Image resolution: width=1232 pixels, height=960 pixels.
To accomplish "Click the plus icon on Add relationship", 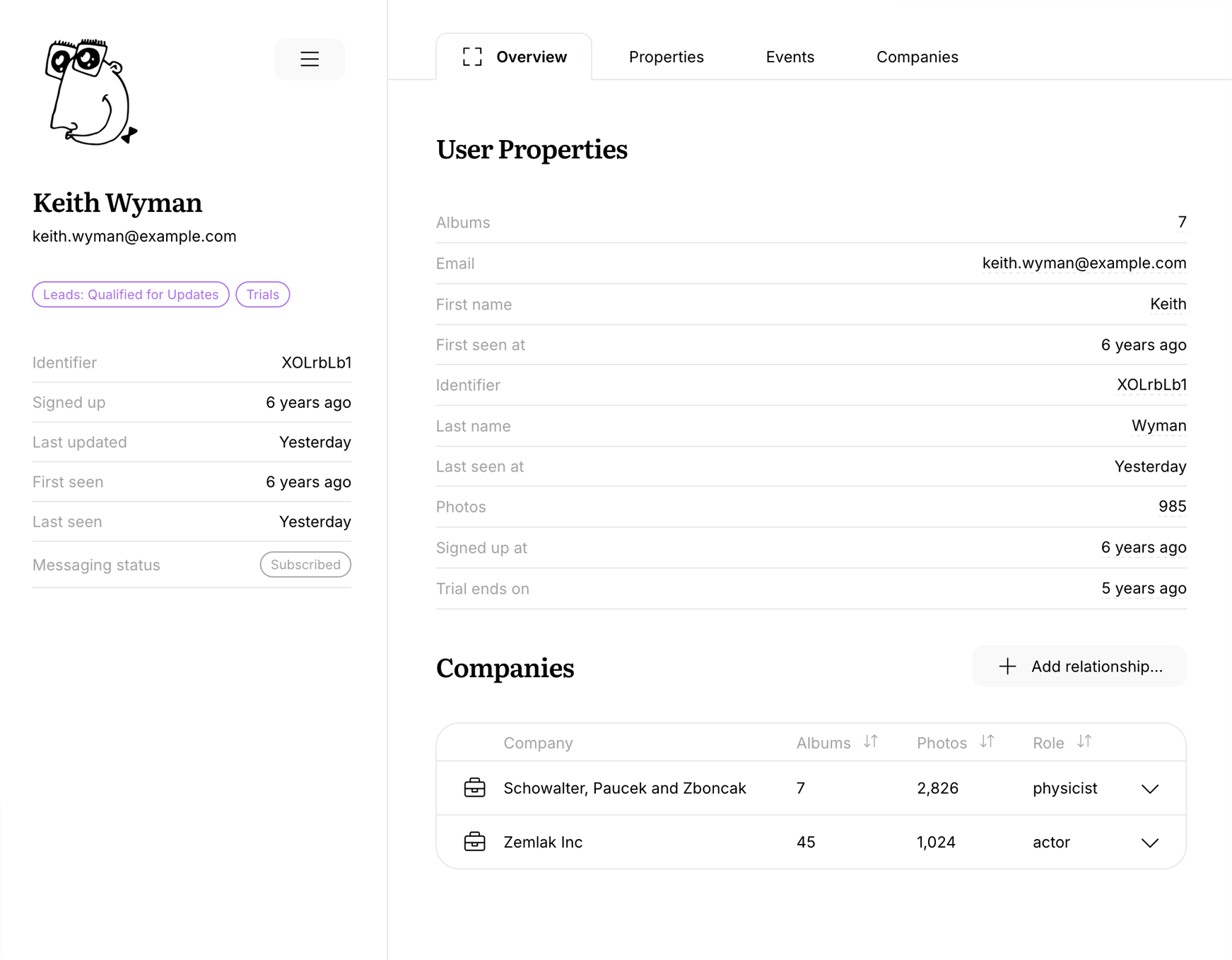I will [1007, 666].
